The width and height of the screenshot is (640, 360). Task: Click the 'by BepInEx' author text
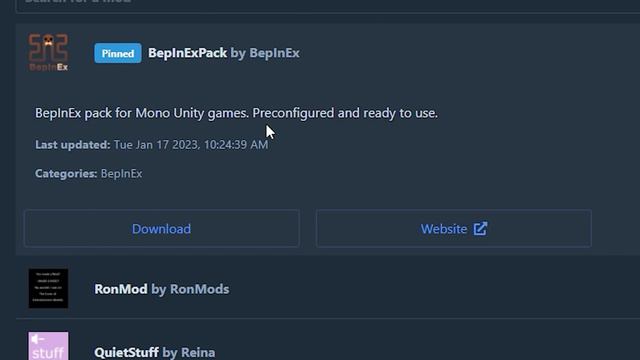265,53
